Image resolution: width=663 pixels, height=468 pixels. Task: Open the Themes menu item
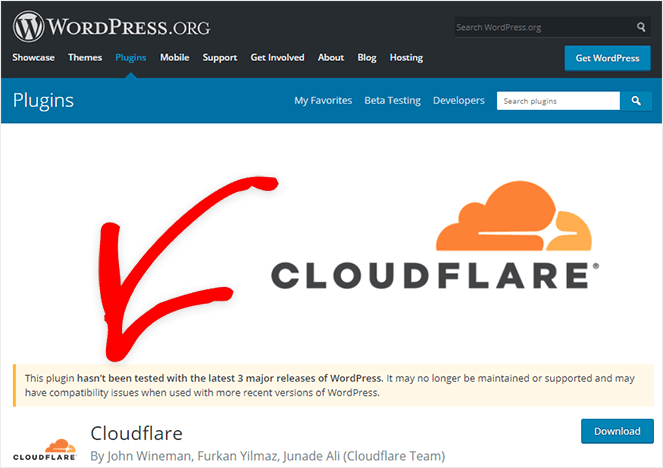[x=85, y=58]
